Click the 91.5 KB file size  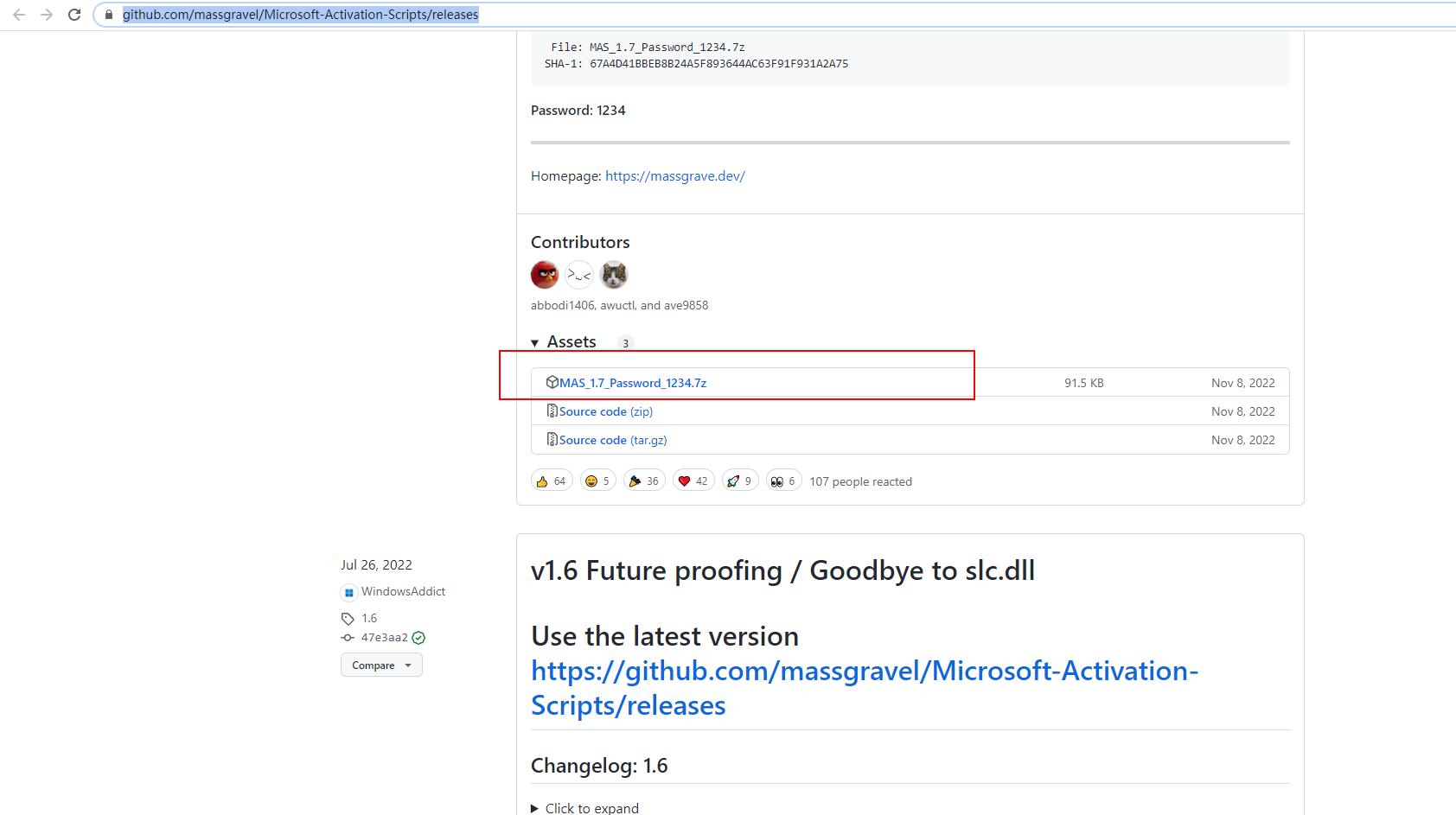click(x=1083, y=383)
